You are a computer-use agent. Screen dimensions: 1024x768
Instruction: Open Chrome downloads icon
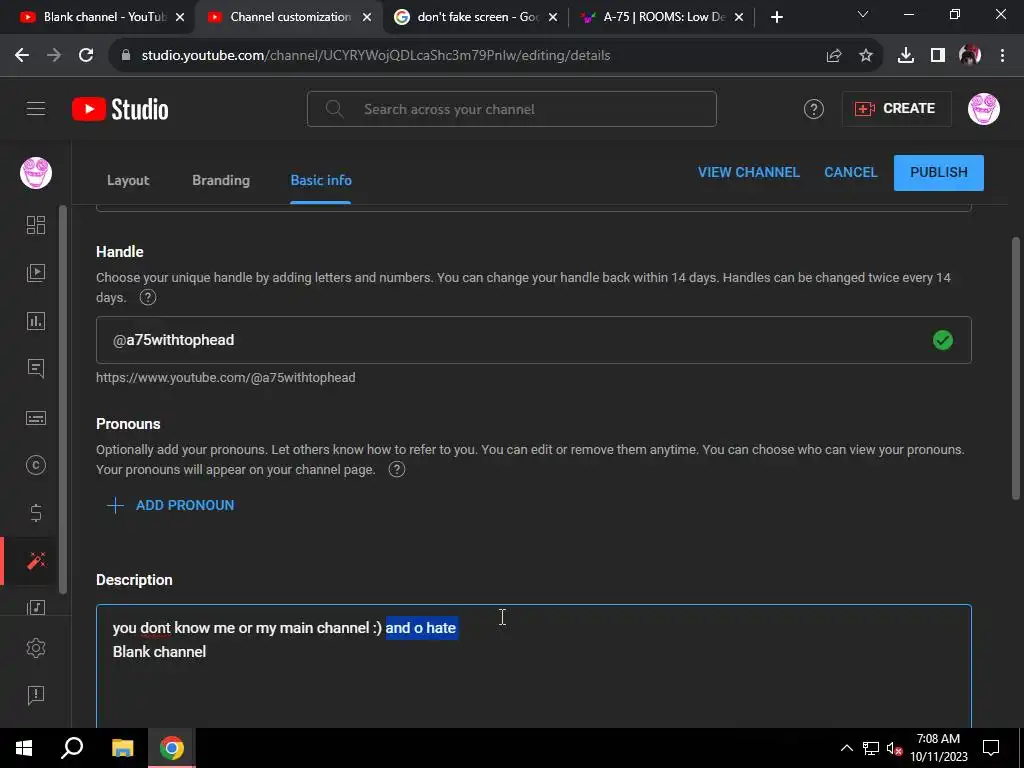(906, 56)
